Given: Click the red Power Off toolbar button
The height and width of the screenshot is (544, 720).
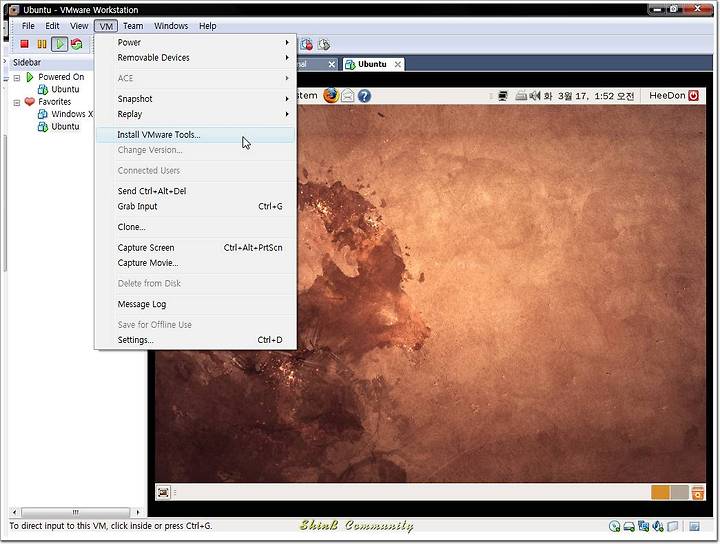Looking at the screenshot, I should tap(24, 44).
